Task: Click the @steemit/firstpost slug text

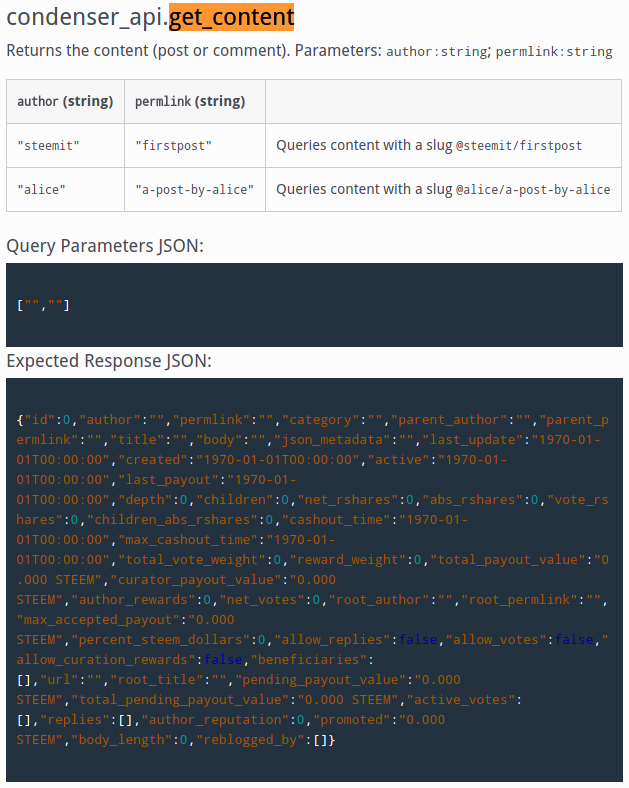Action: pyautogui.click(x=518, y=146)
